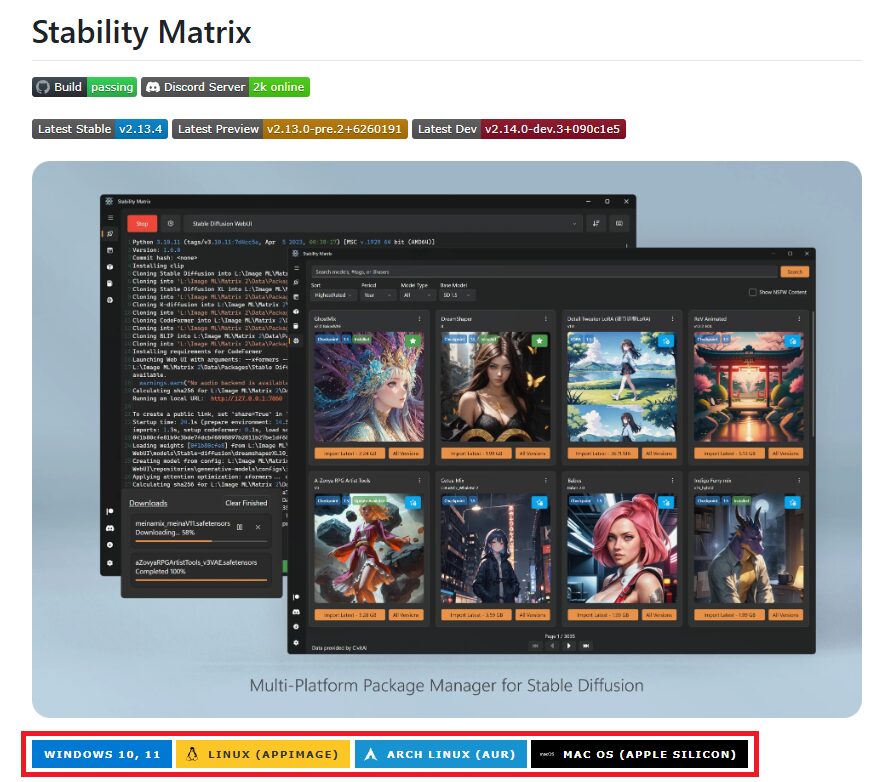Open the ReV Animated card three-dot menu
This screenshot has height=782, width=890.
(799, 319)
